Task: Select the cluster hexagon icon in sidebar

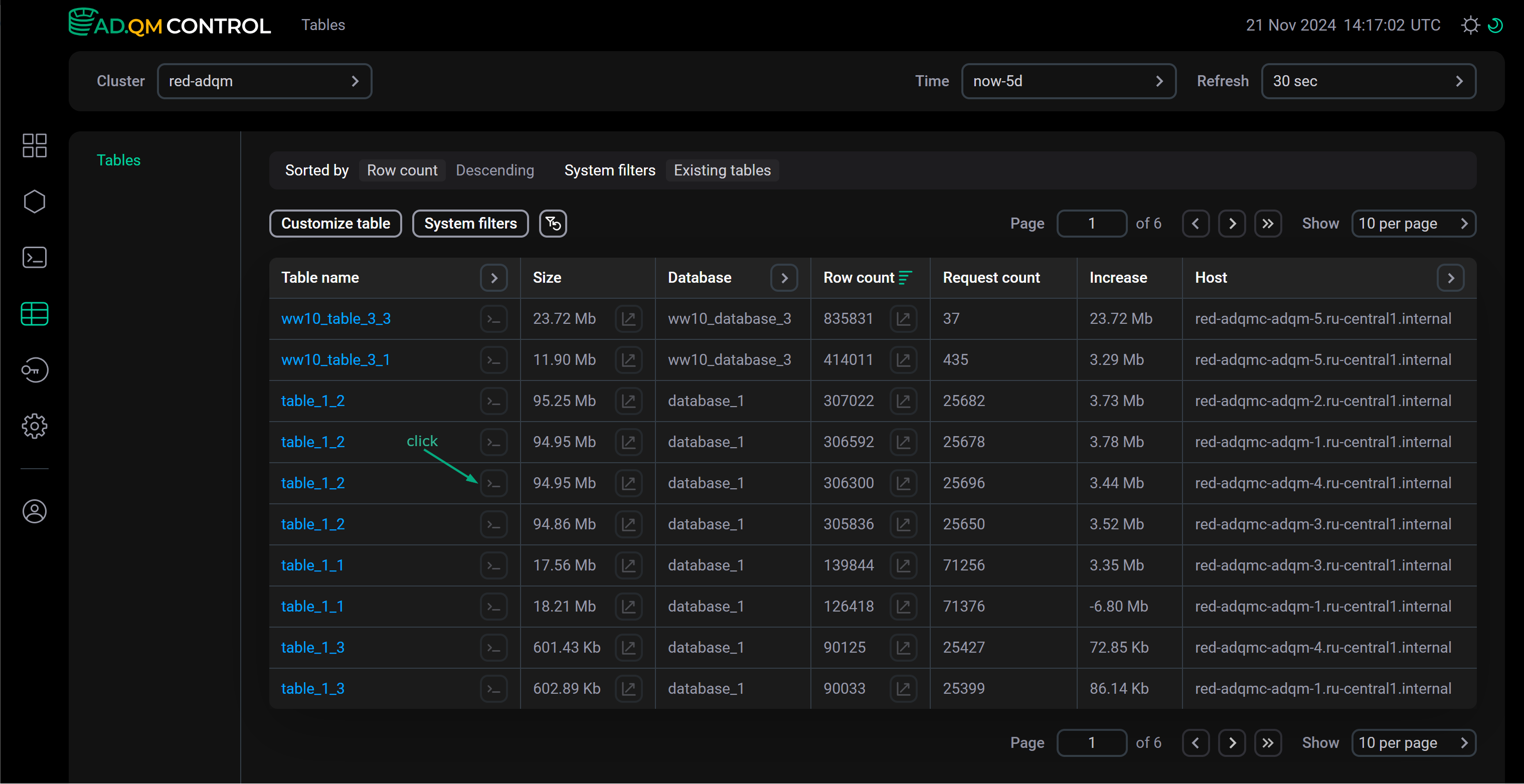Action: click(34, 201)
